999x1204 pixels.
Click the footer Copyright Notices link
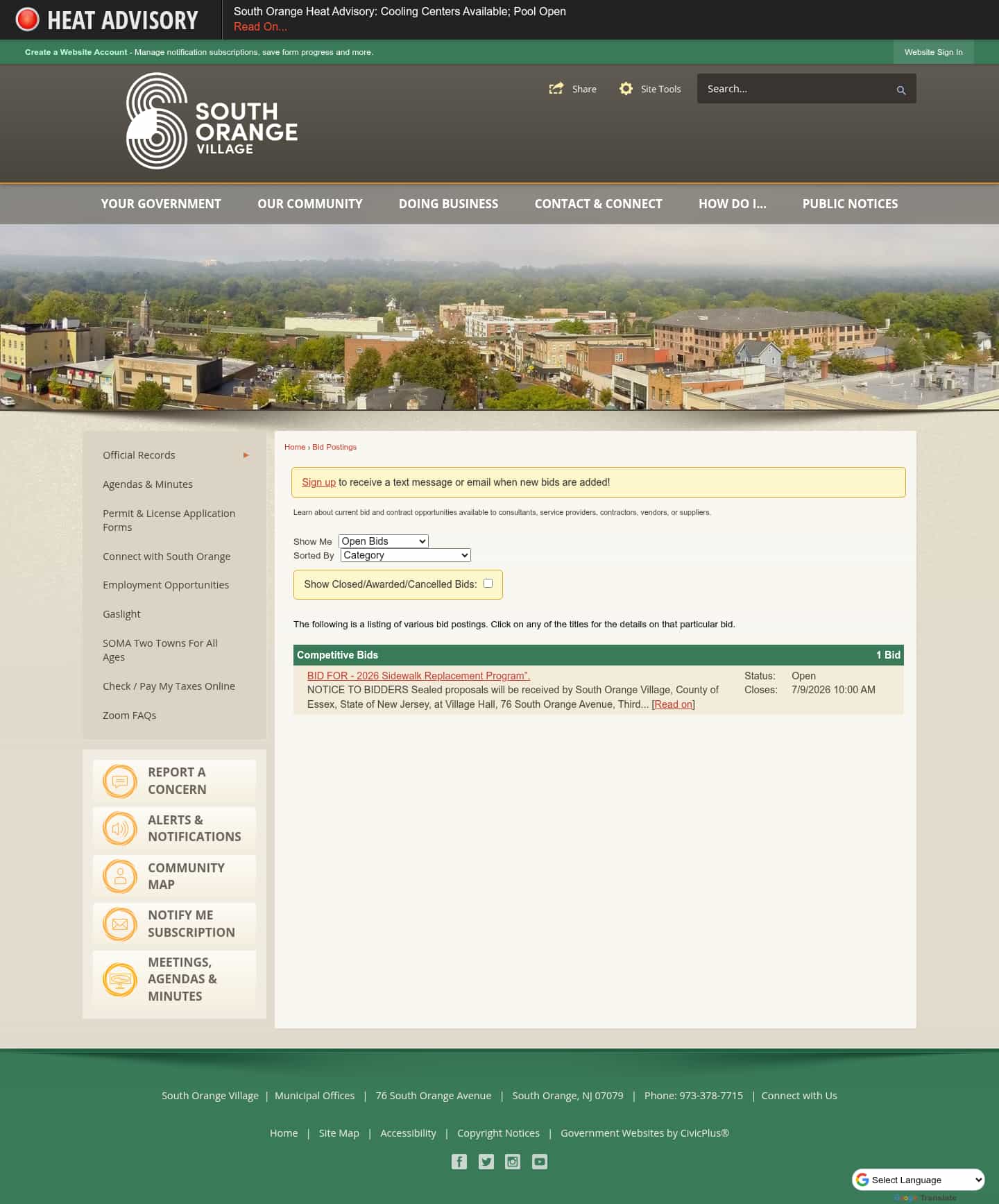[x=498, y=1133]
